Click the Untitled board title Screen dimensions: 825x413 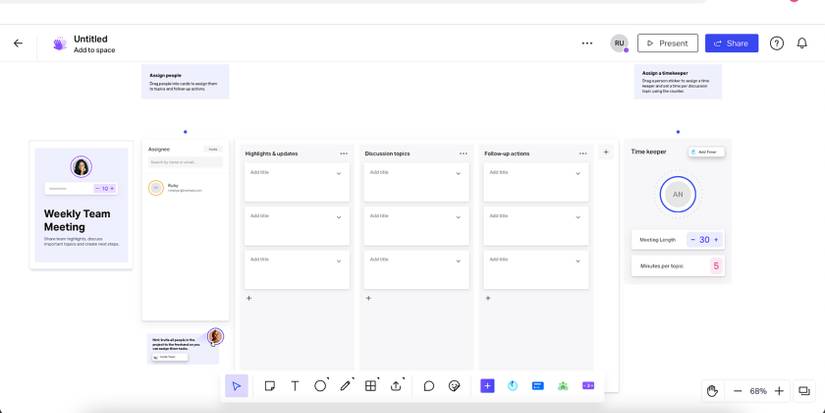tap(90, 39)
